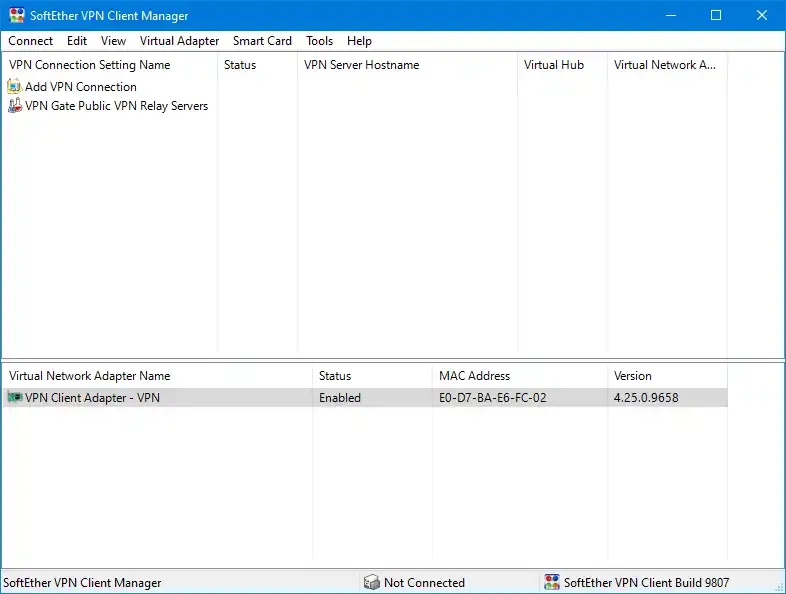Click the VPN Client Adapter network card icon
The width and height of the screenshot is (786, 594).
(15, 398)
